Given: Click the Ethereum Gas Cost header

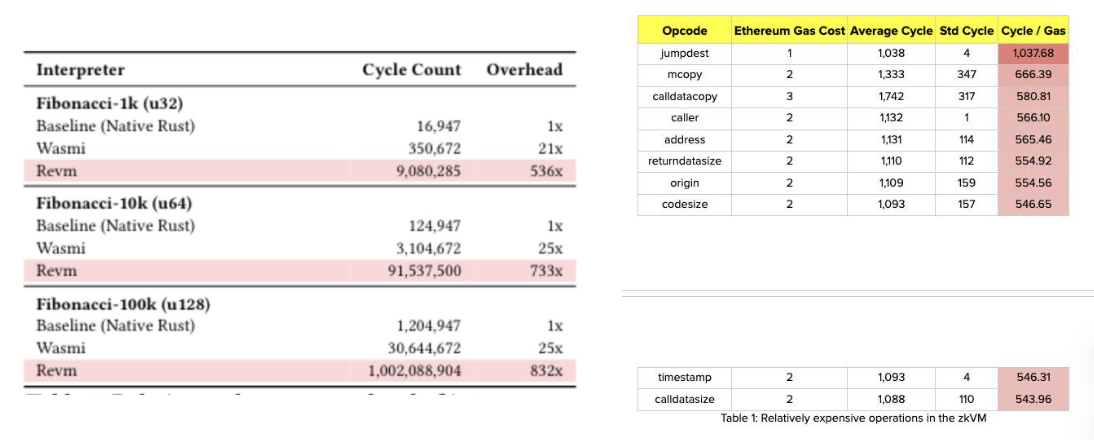Looking at the screenshot, I should 789,31.
